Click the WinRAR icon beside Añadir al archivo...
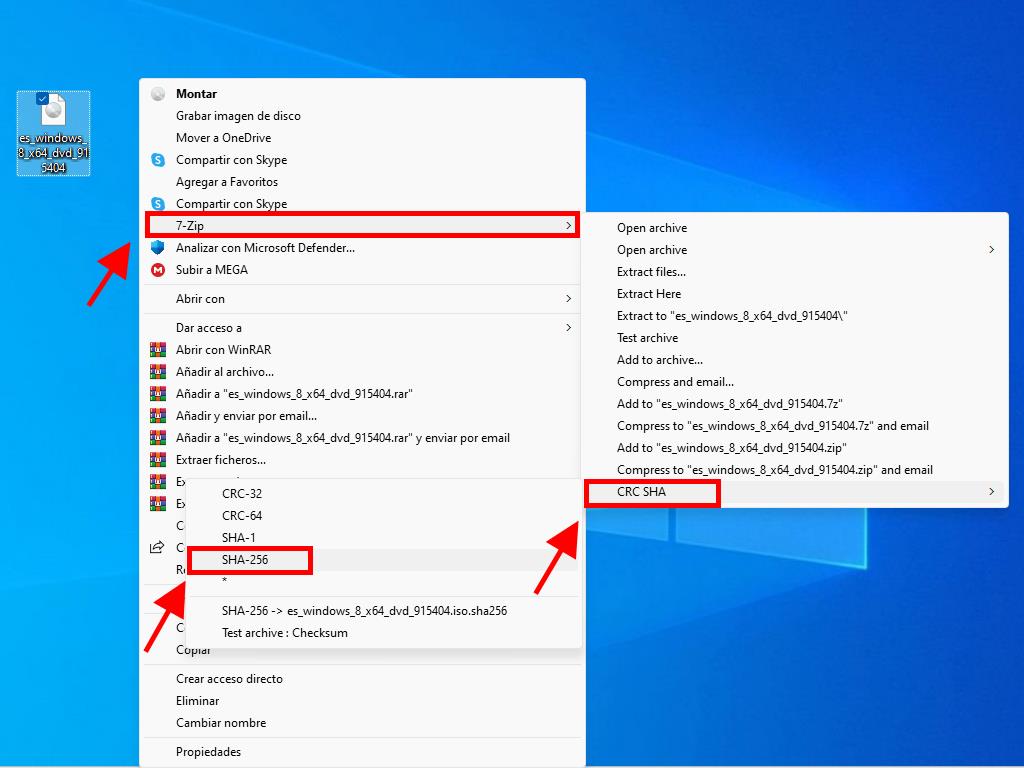The height and width of the screenshot is (768, 1024). pyautogui.click(x=158, y=372)
